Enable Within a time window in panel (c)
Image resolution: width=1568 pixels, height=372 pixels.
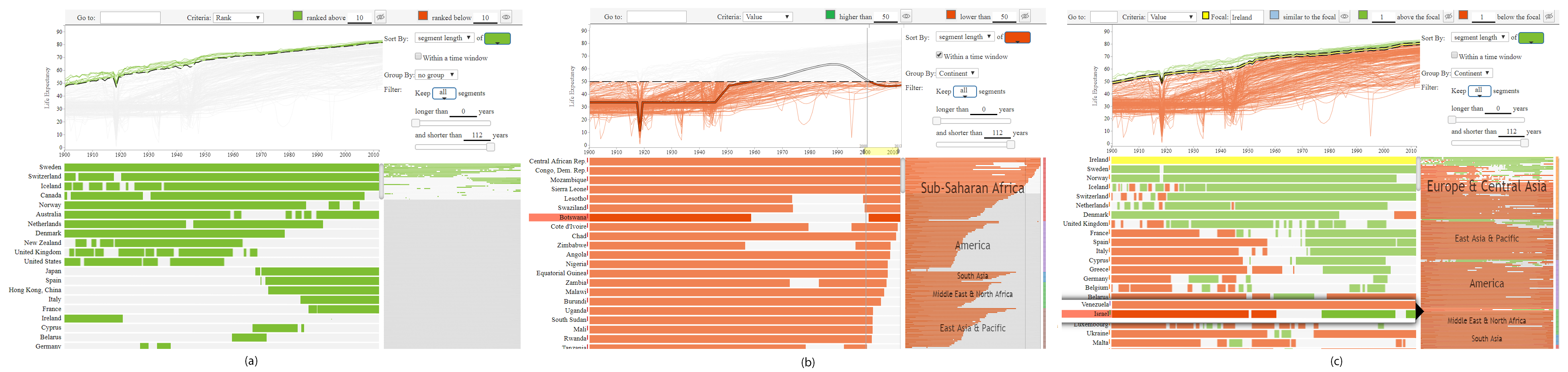coord(1454,55)
